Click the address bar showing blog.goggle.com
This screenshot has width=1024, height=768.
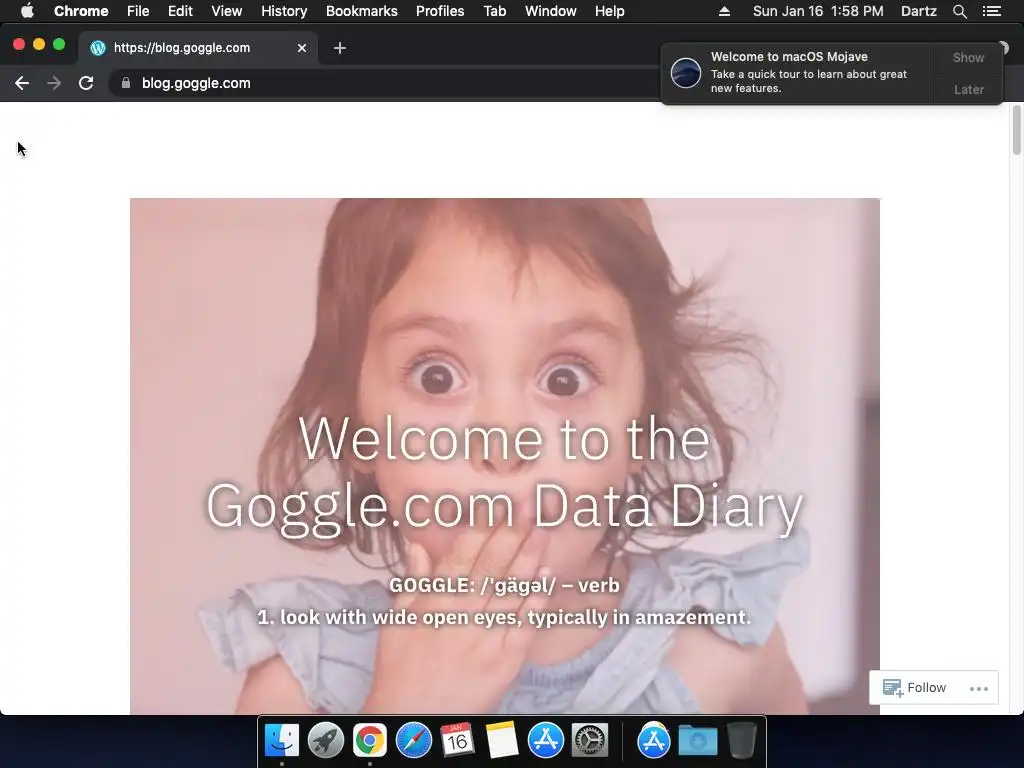pos(385,83)
